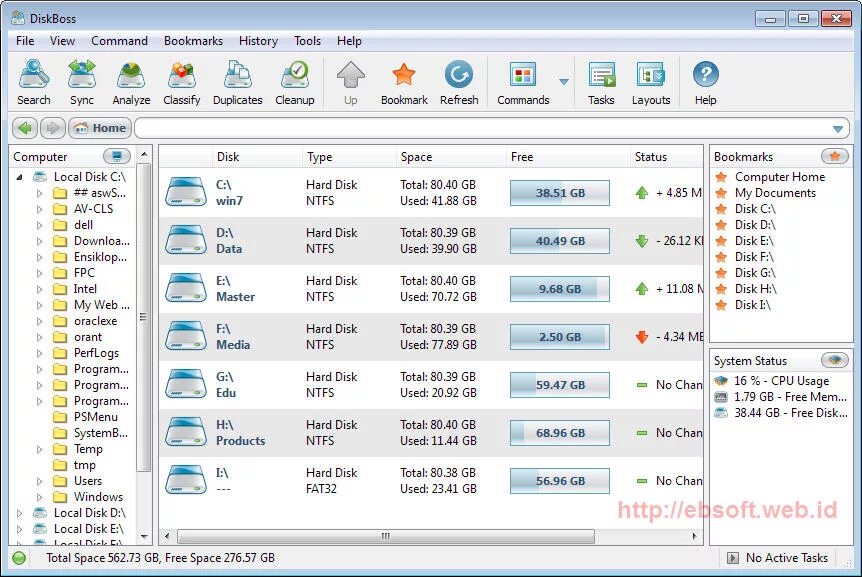Select the Temp folder
862x577 pixels.
(88, 449)
